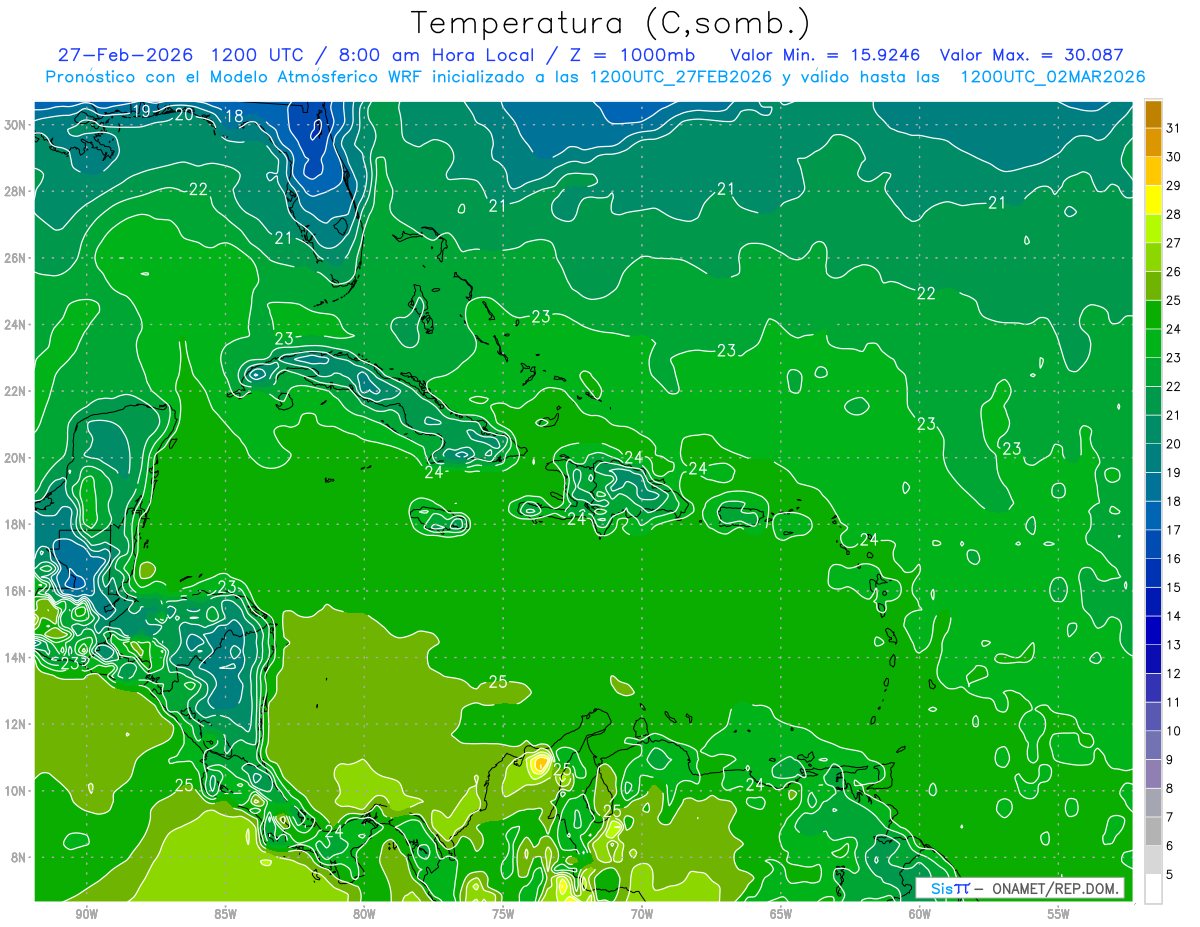Image resolution: width=1200 pixels, height=927 pixels.
Task: Click the "75W" longitude axis label
Action: (503, 915)
